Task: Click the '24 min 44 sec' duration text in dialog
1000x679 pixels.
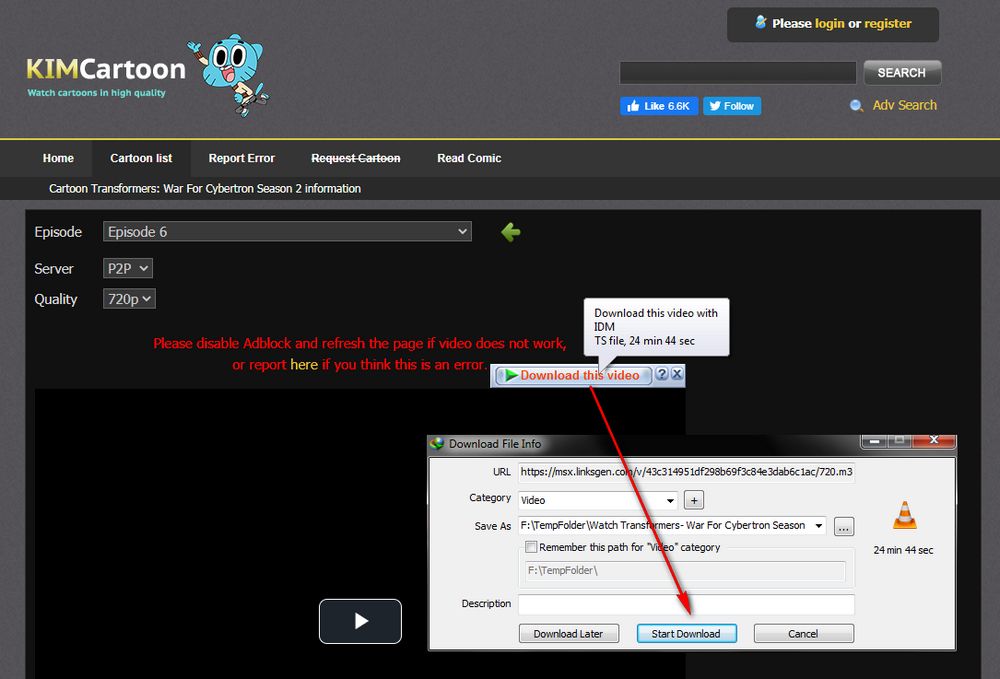Action: [x=903, y=550]
